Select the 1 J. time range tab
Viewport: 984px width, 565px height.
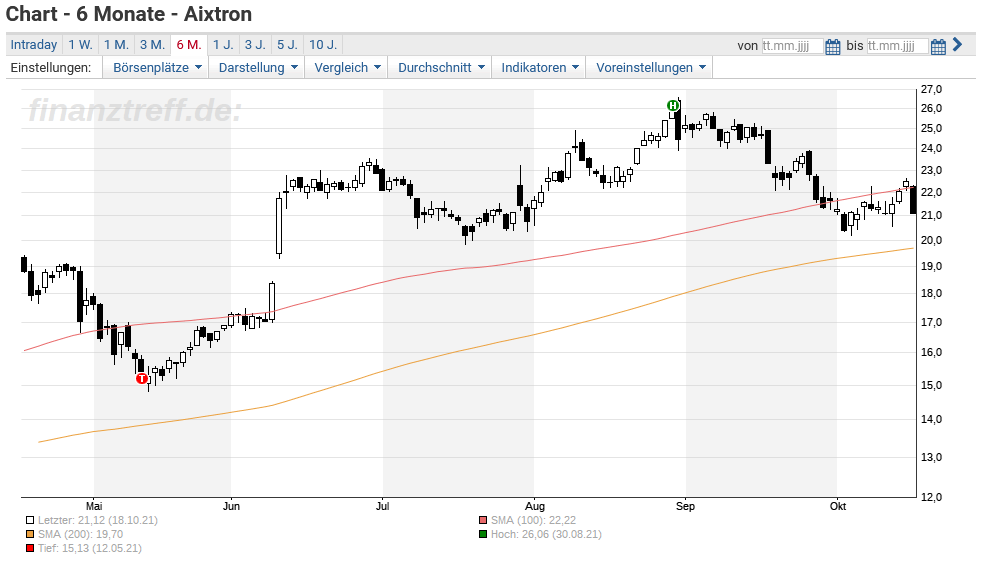223,45
